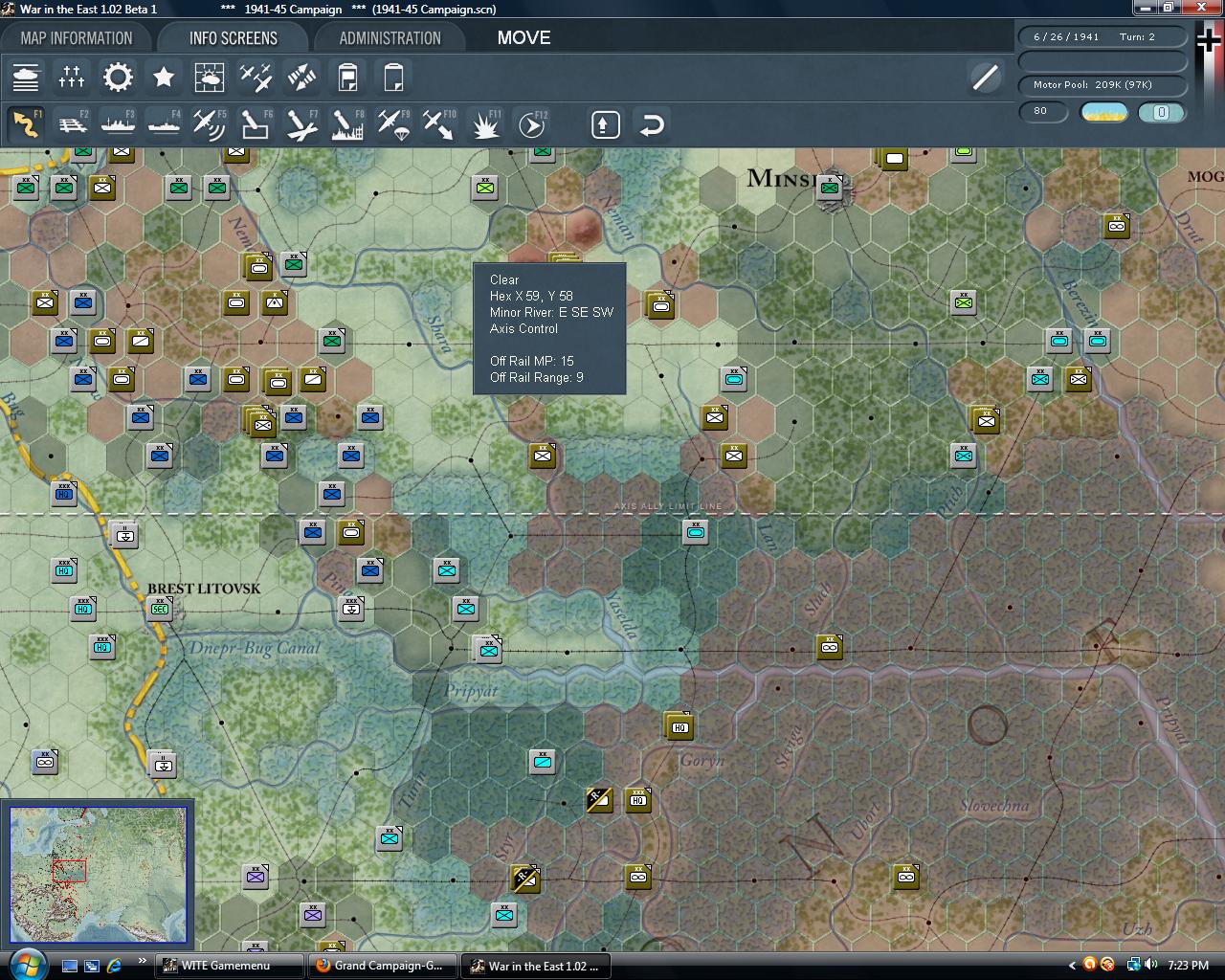
Task: Select the F9 air transport parachute icon
Action: 393,124
